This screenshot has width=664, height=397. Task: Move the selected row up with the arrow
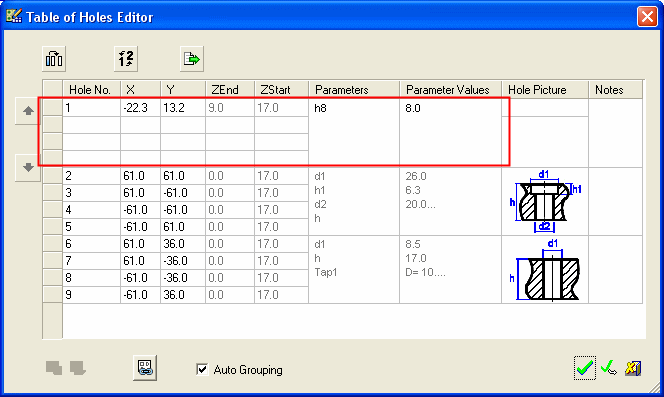pyautogui.click(x=28, y=111)
